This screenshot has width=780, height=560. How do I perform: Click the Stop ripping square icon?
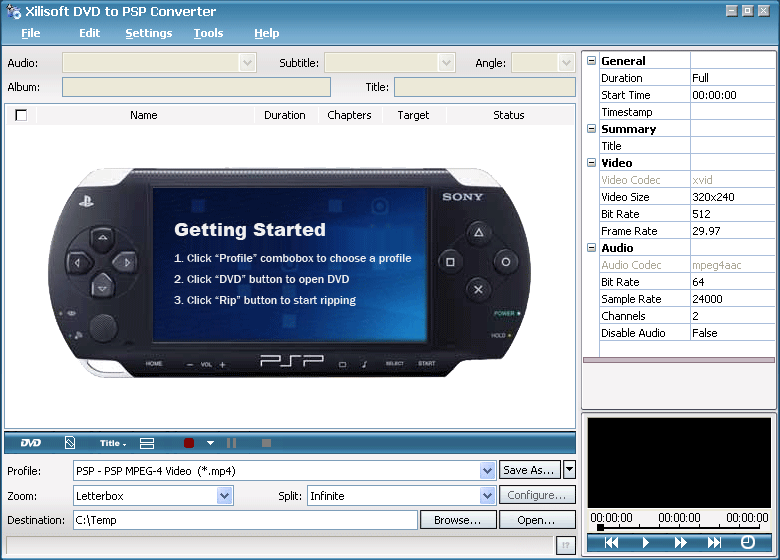pyautogui.click(x=267, y=443)
